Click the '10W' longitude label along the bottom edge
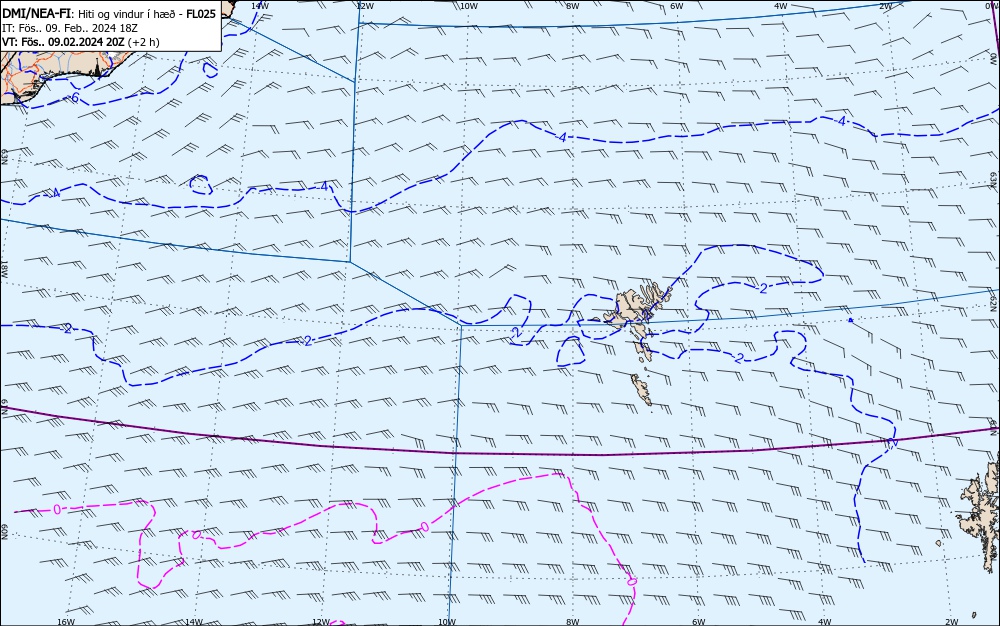This screenshot has height=626, width=1000. pyautogui.click(x=447, y=622)
